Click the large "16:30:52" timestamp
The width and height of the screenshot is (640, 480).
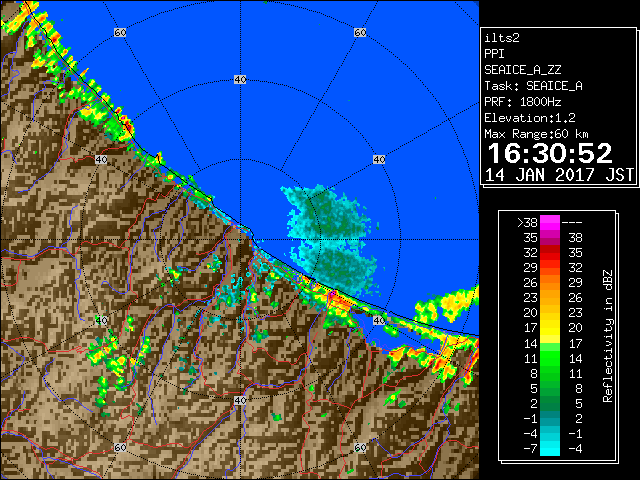pyautogui.click(x=550, y=153)
